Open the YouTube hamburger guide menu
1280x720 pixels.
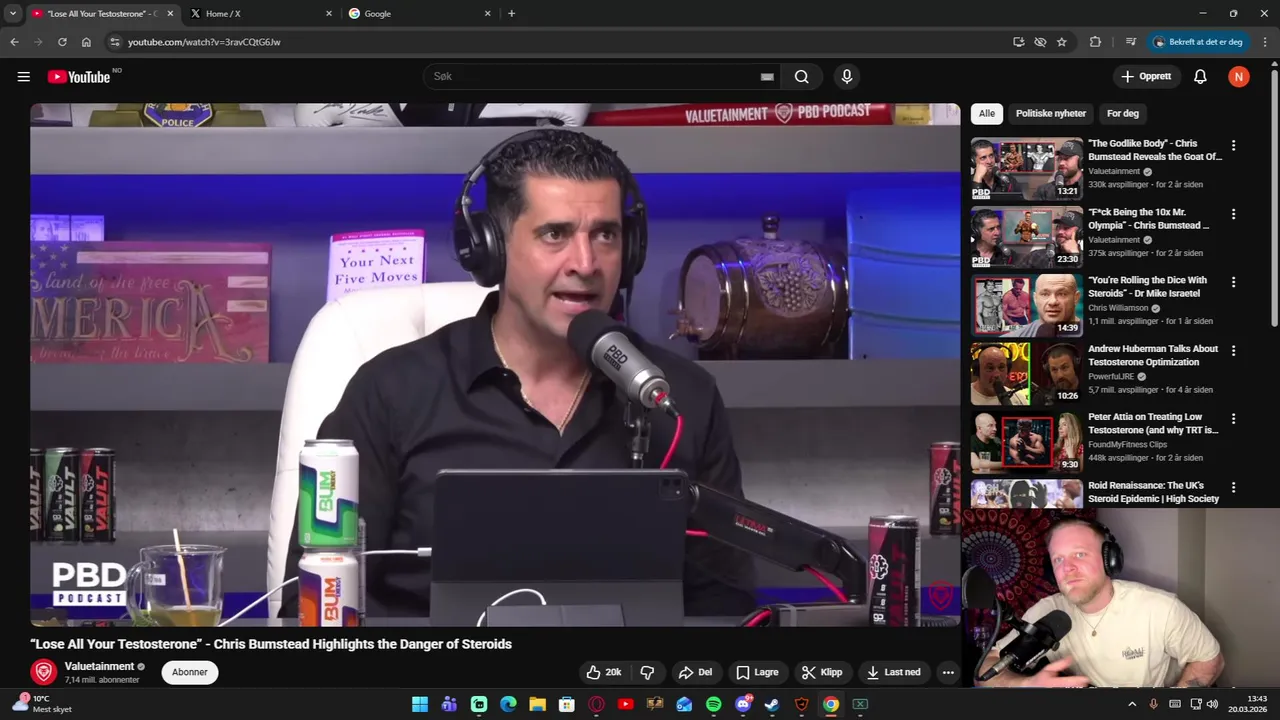(x=23, y=77)
